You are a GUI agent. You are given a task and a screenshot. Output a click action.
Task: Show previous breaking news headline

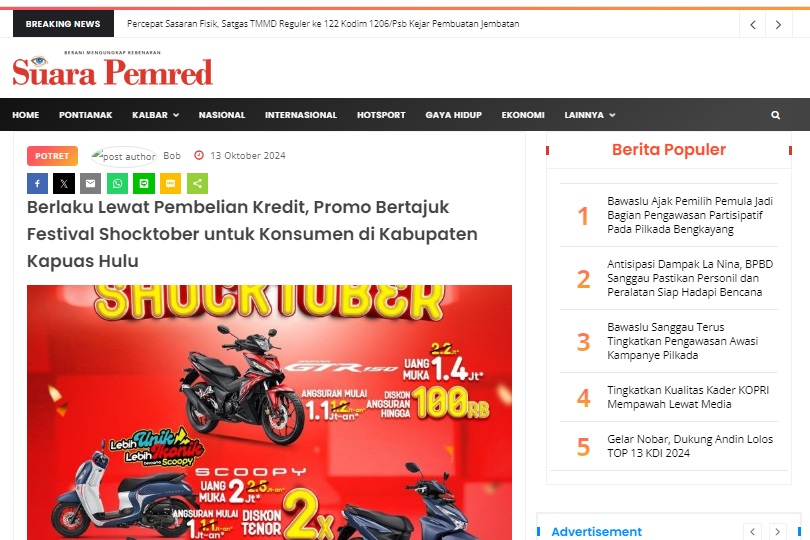[x=753, y=24]
